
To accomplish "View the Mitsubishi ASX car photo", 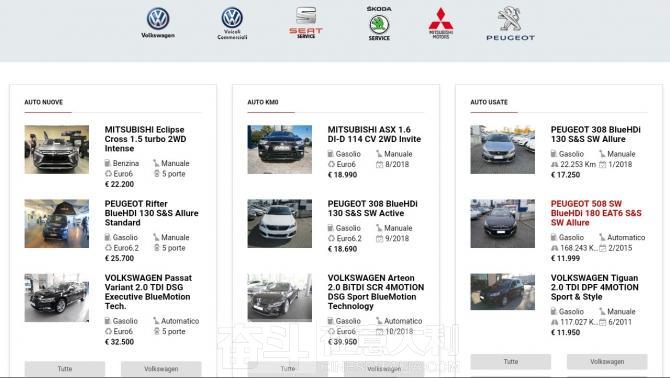I will [x=280, y=149].
